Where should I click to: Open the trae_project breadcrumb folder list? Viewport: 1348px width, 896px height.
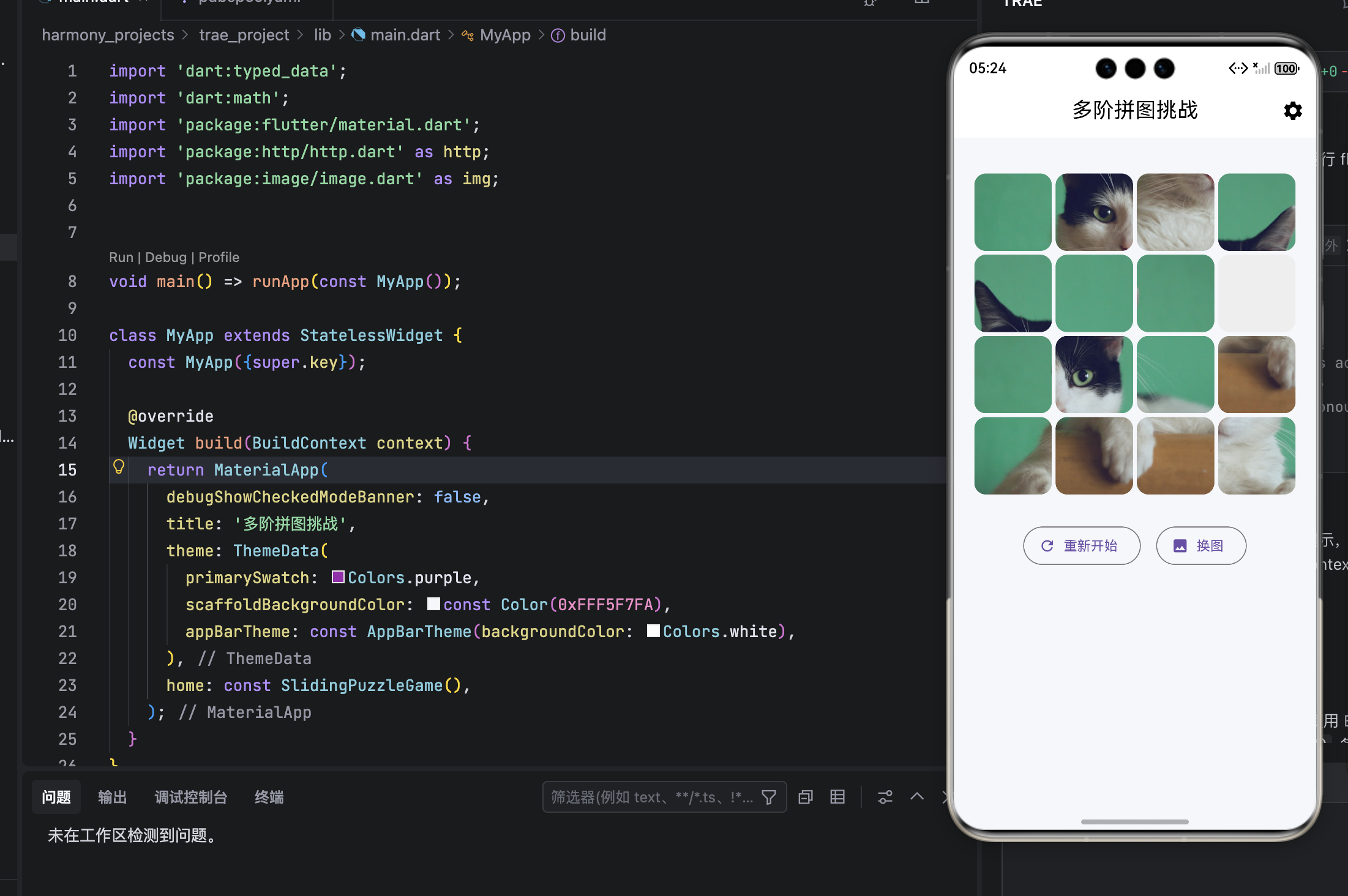pyautogui.click(x=244, y=35)
